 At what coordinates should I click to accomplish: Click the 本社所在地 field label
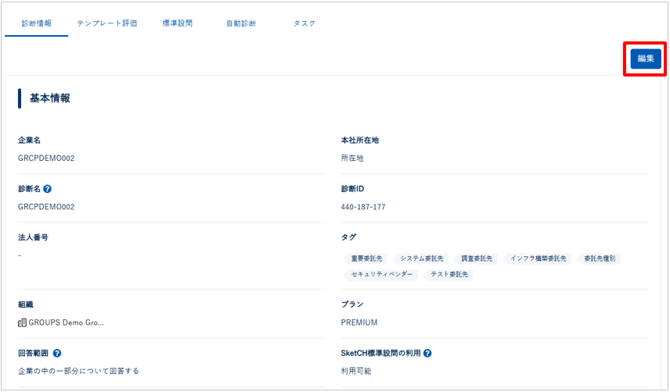[x=360, y=140]
